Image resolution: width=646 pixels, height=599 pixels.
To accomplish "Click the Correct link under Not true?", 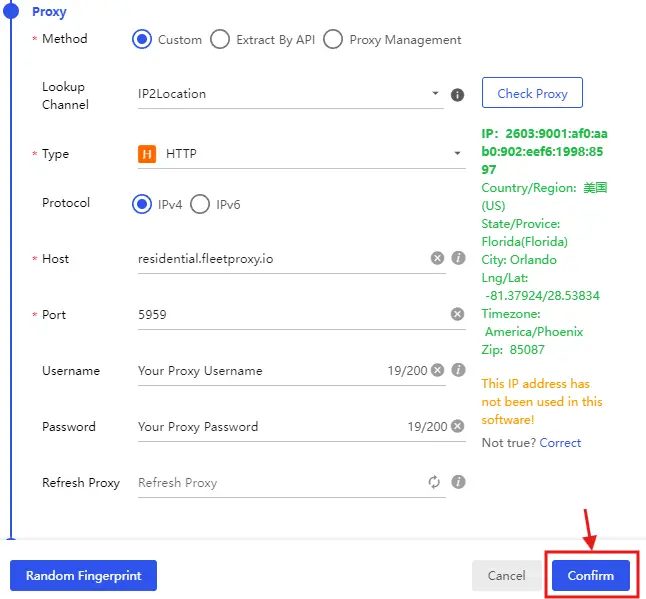I will point(560,442).
